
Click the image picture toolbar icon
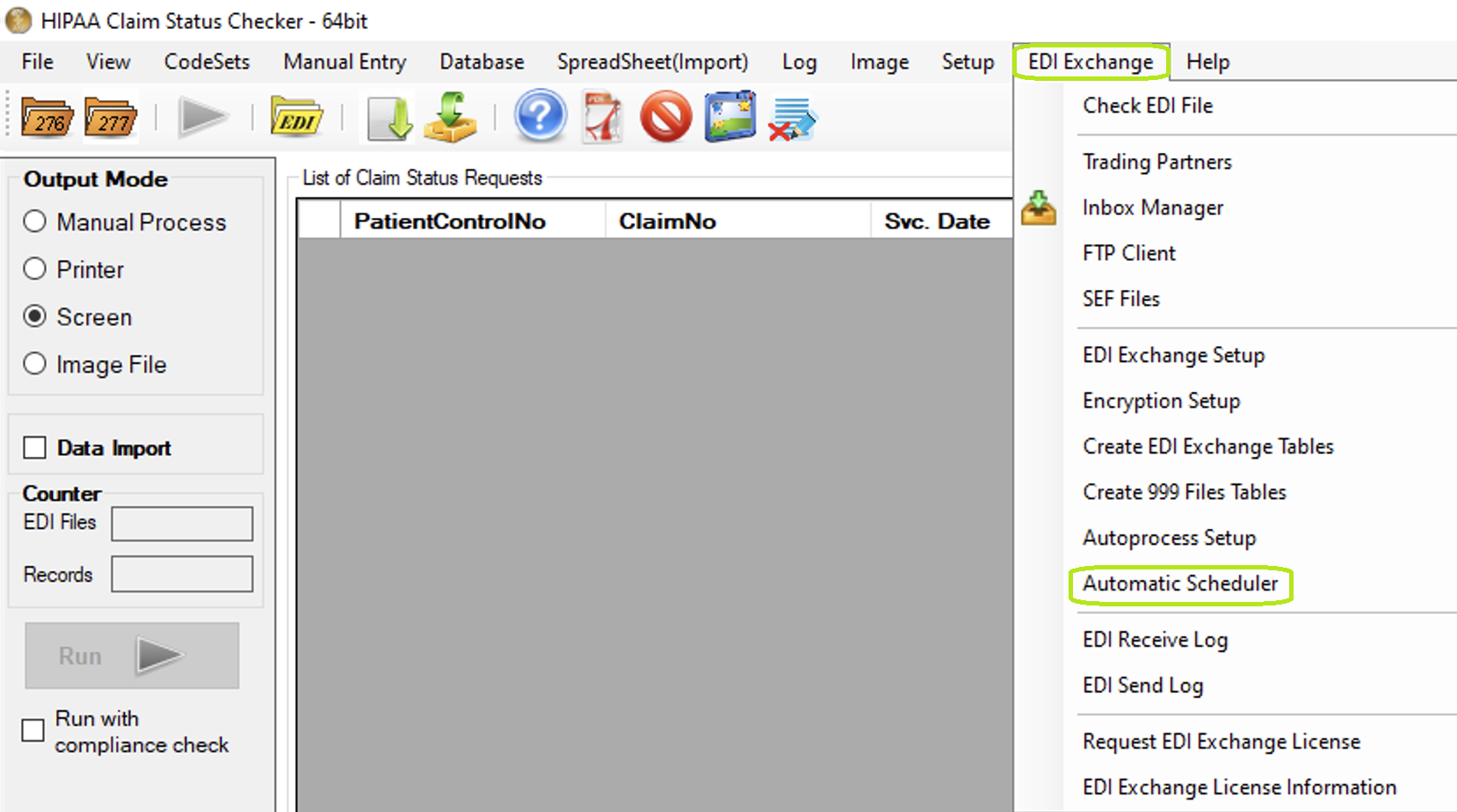(x=730, y=117)
